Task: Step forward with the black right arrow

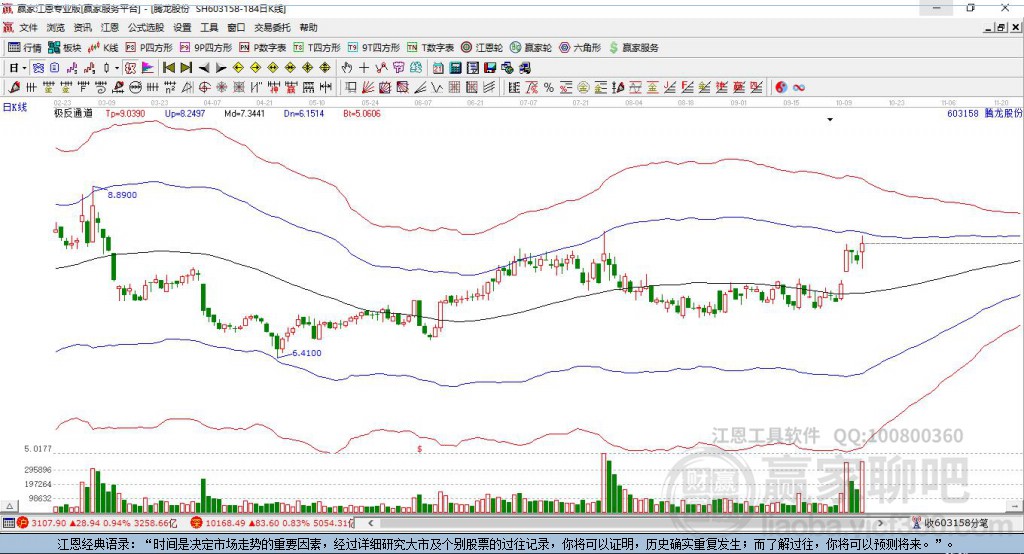Action: coord(221,67)
